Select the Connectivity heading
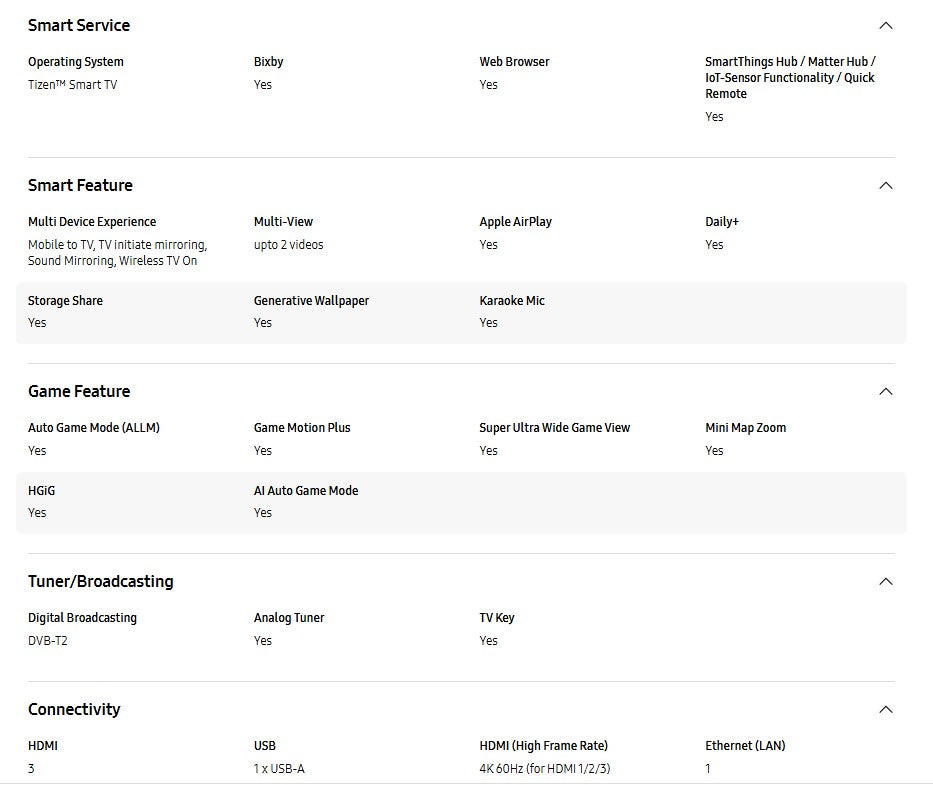This screenshot has width=933, height=785. coord(74,709)
